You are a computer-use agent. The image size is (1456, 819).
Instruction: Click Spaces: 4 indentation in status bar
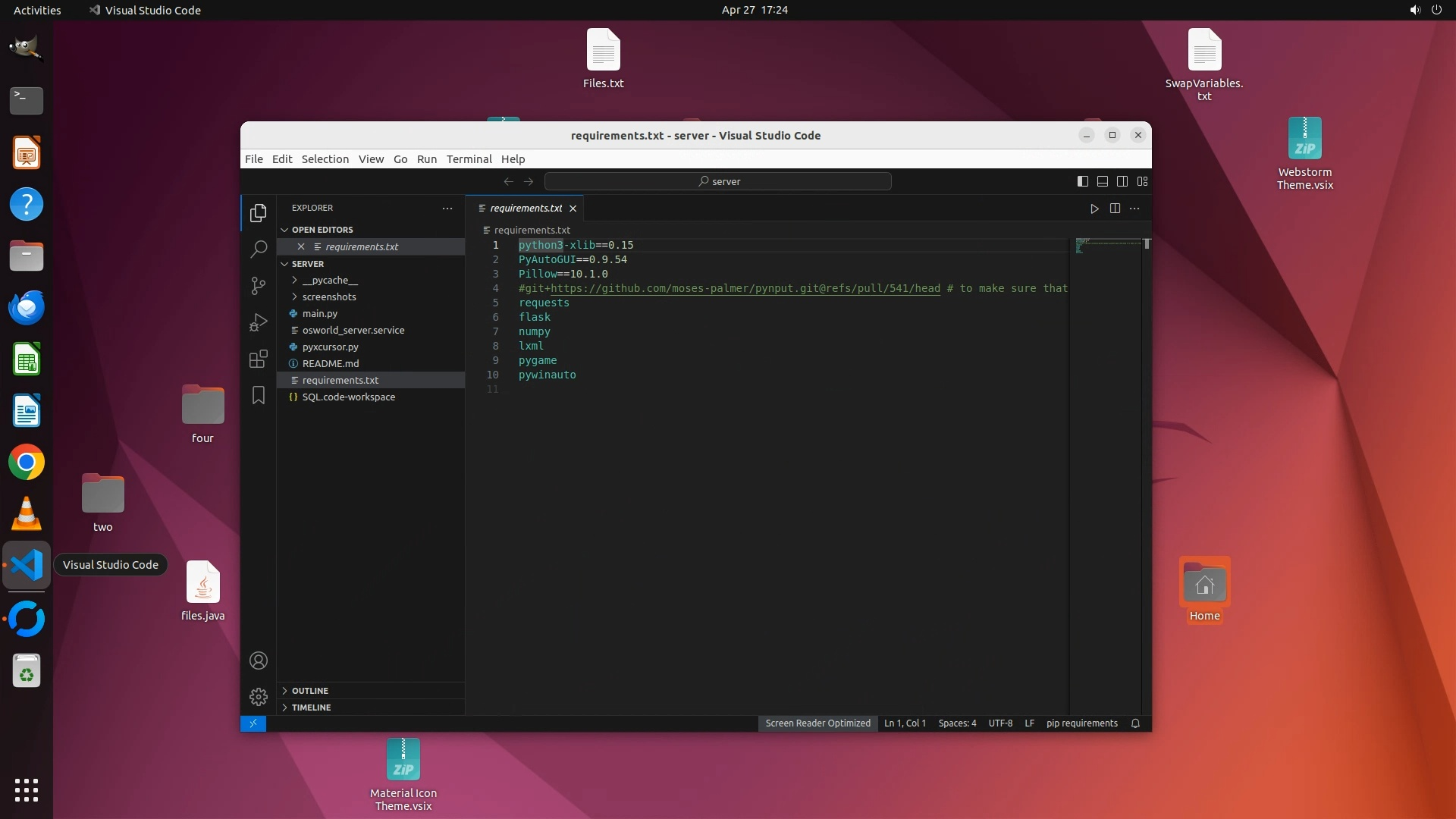tap(957, 723)
